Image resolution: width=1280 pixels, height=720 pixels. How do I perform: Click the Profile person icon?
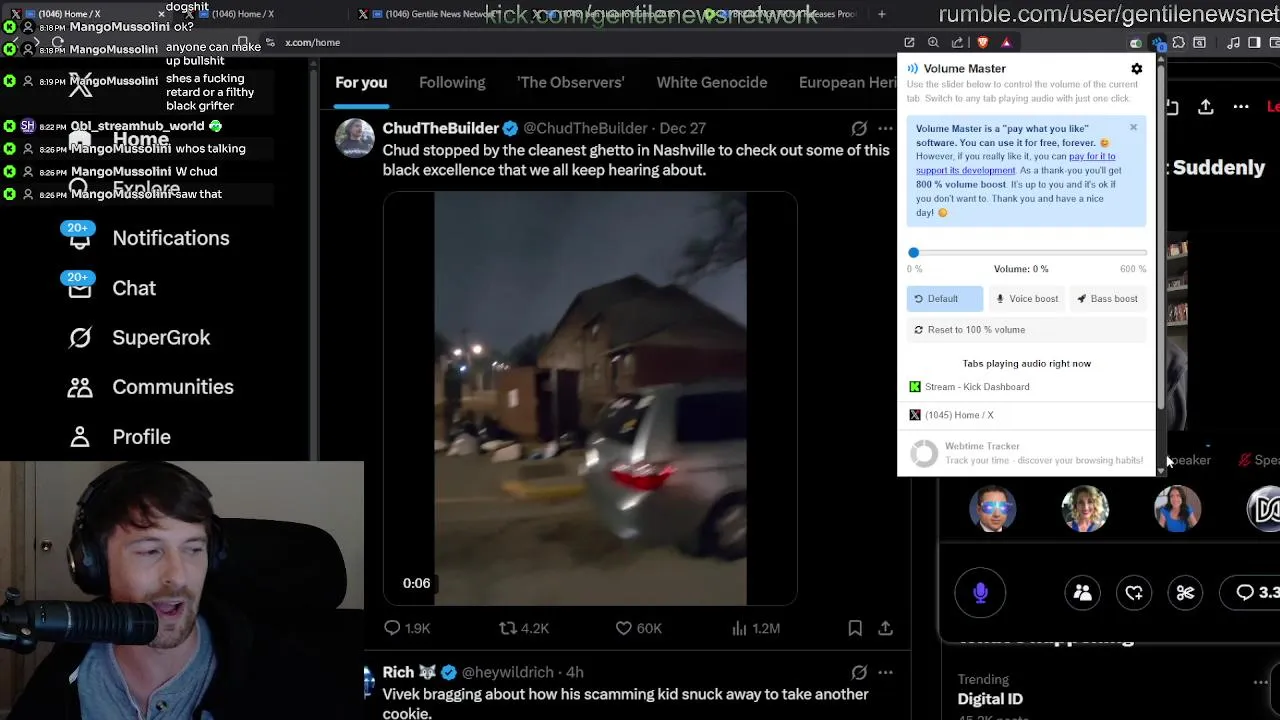pos(80,437)
